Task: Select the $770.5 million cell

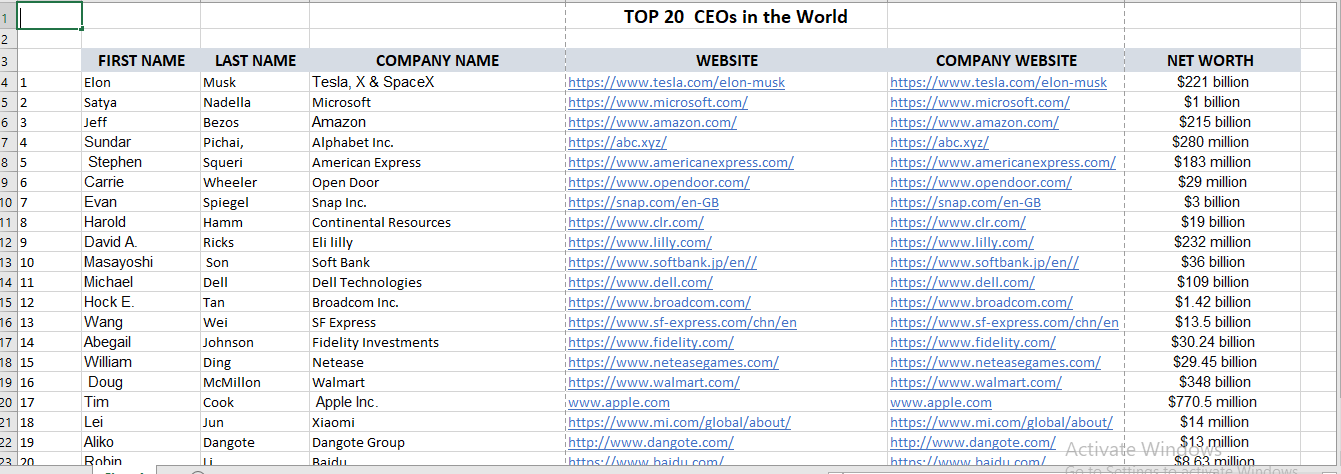Action: click(x=1212, y=402)
